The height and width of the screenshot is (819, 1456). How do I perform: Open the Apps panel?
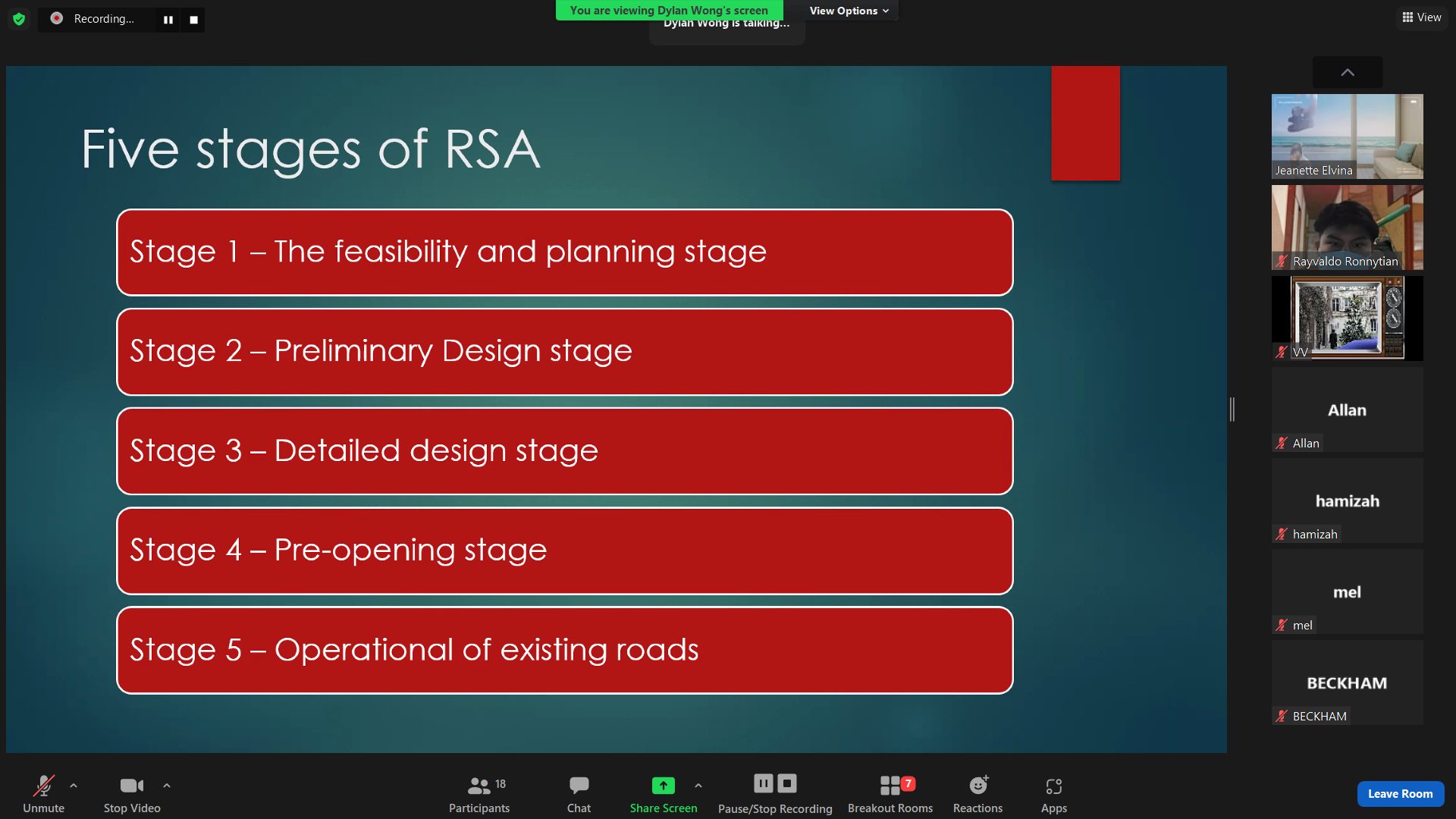click(1054, 794)
